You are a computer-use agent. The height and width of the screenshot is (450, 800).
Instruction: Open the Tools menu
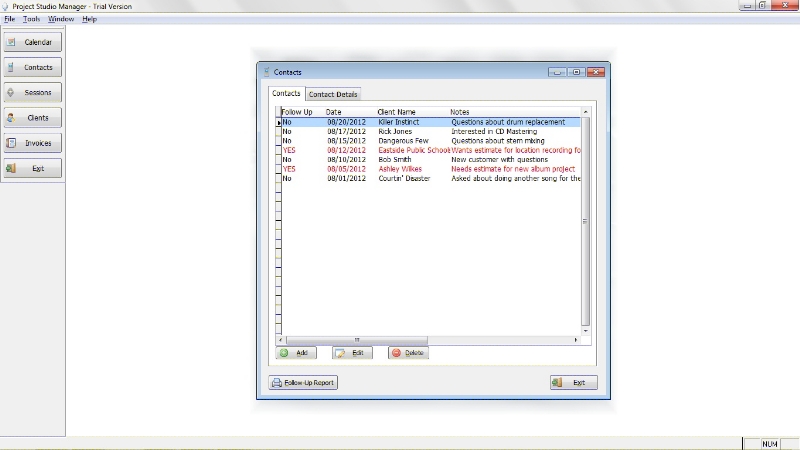32,19
